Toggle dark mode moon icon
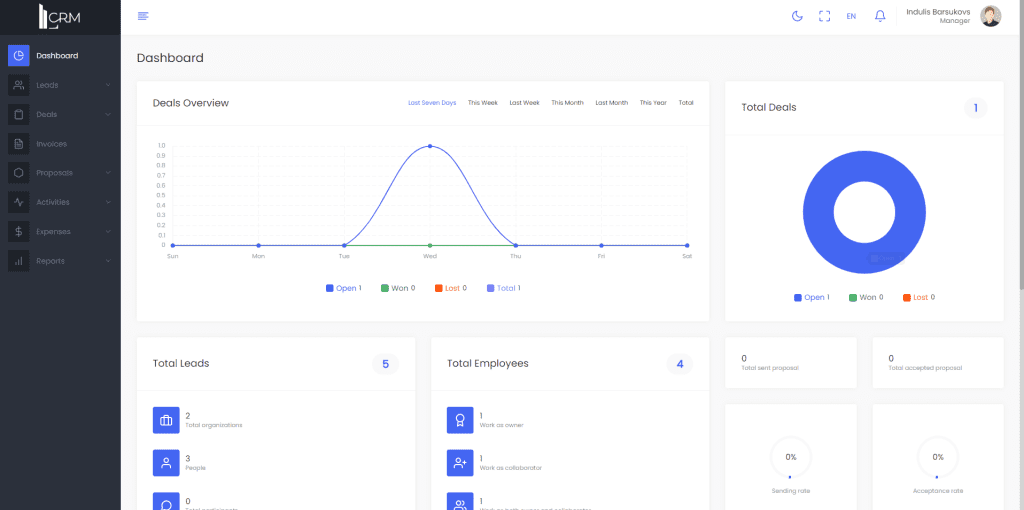Image resolution: width=1024 pixels, height=510 pixels. pyautogui.click(x=797, y=16)
